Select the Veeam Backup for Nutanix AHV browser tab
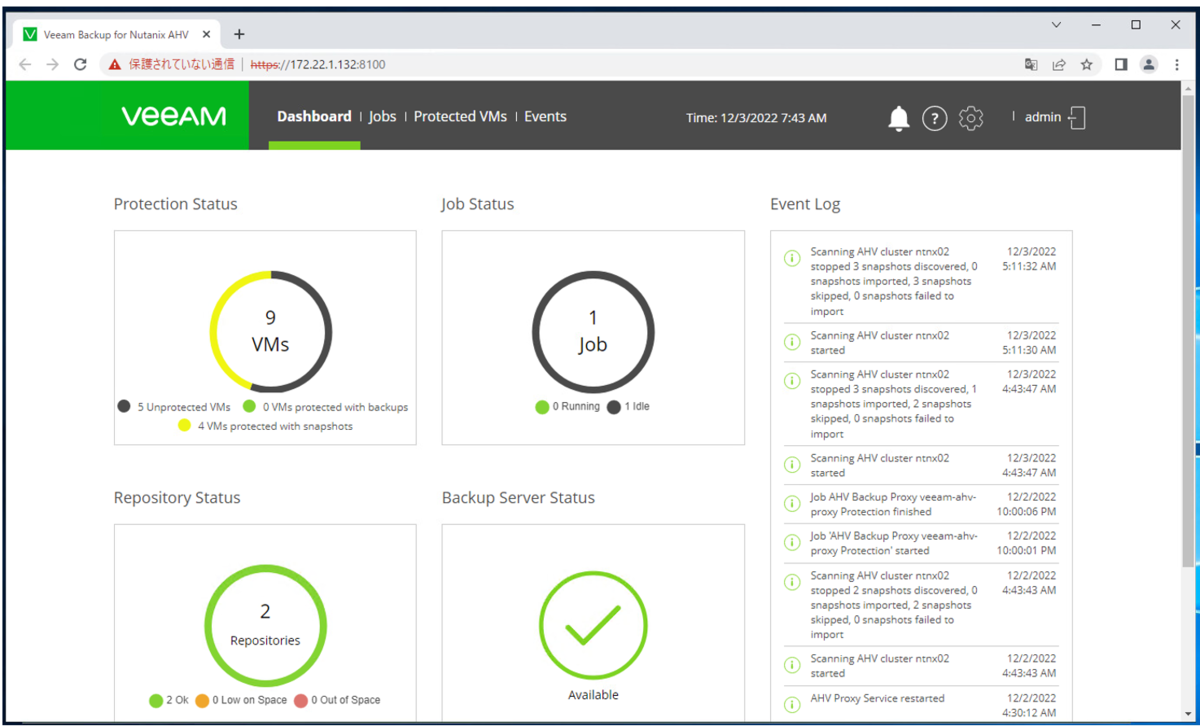This screenshot has height=726, width=1200. [x=117, y=34]
